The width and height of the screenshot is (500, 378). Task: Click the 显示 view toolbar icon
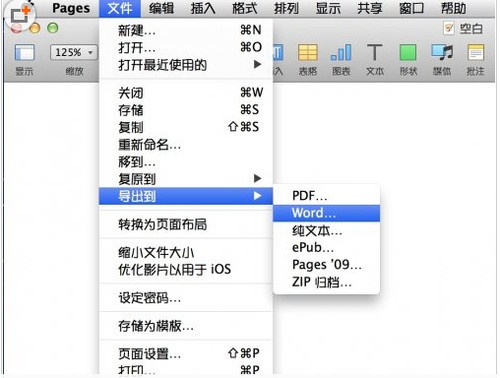pos(24,53)
